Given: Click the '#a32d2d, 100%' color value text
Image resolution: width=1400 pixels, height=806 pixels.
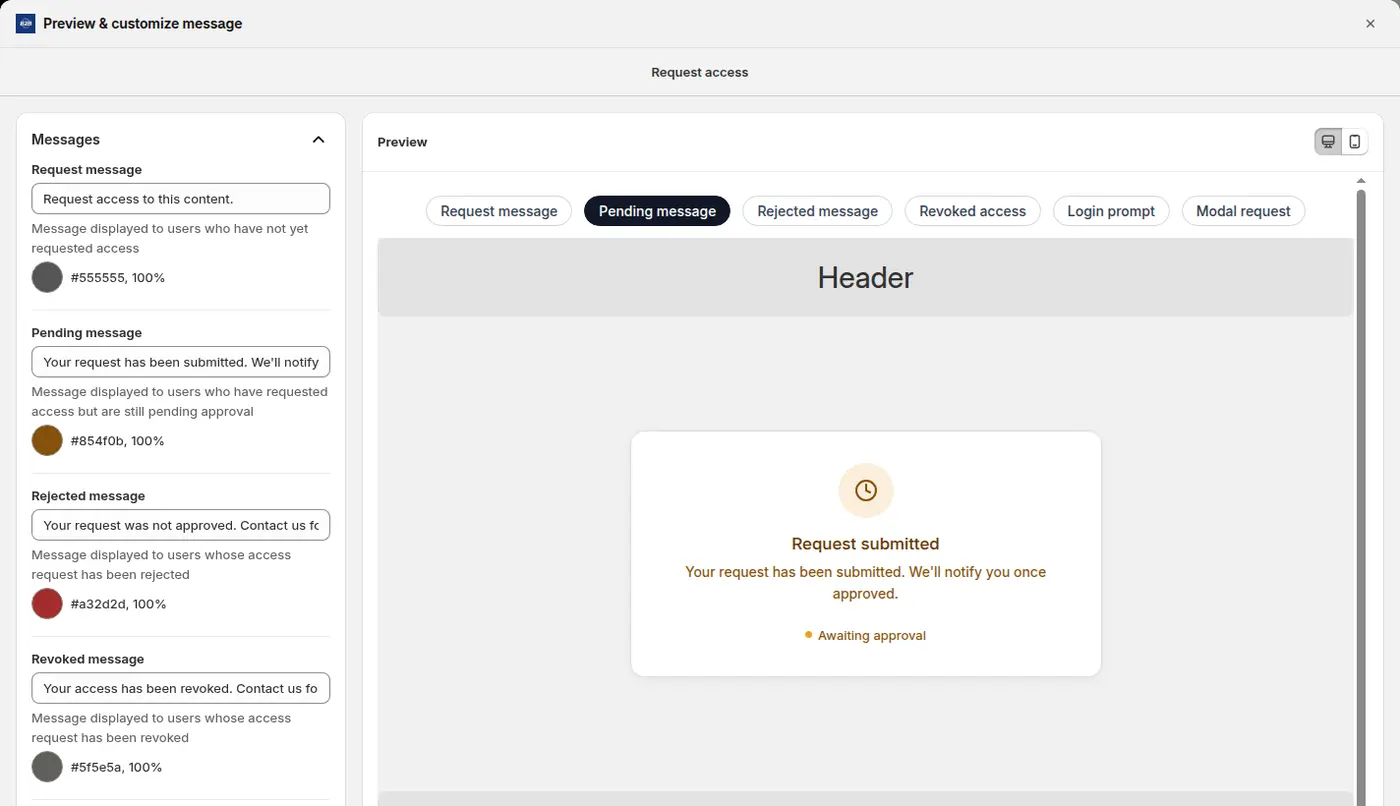Looking at the screenshot, I should click(118, 604).
